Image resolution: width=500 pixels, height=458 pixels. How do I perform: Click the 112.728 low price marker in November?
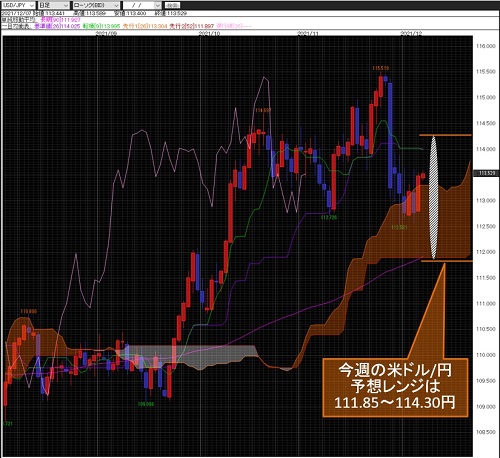click(x=329, y=217)
